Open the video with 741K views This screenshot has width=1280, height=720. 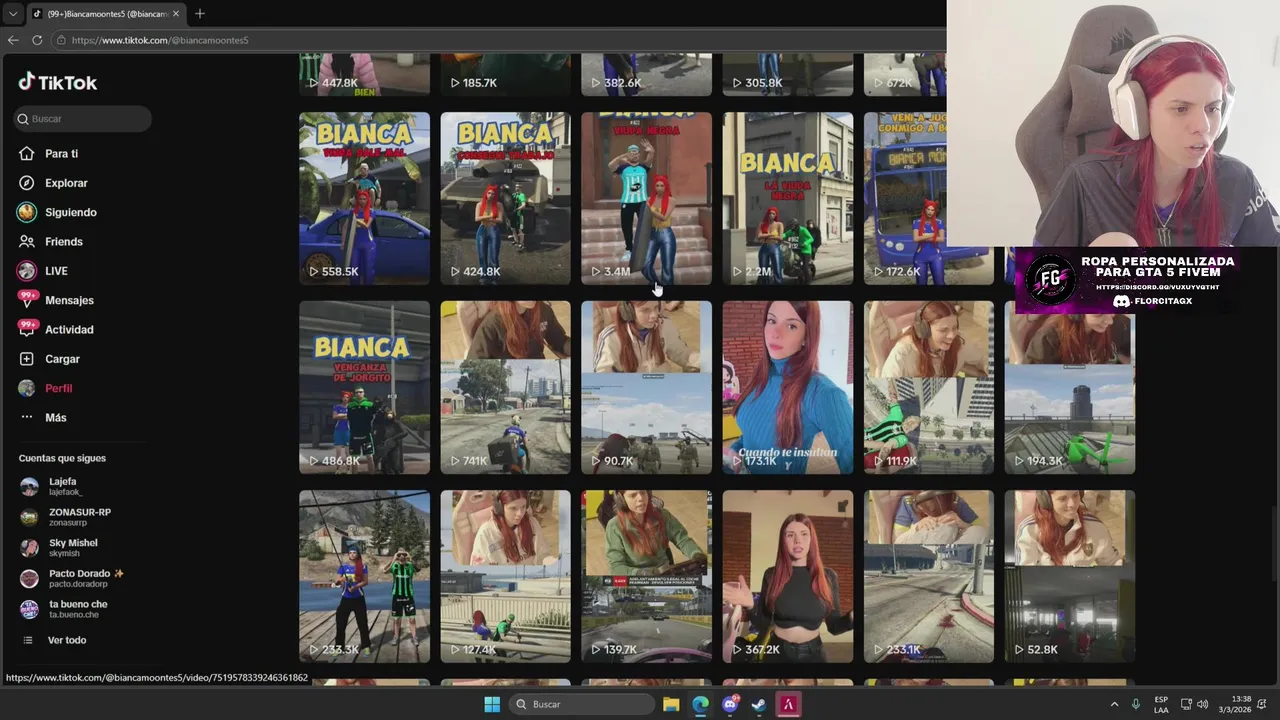[x=505, y=387]
